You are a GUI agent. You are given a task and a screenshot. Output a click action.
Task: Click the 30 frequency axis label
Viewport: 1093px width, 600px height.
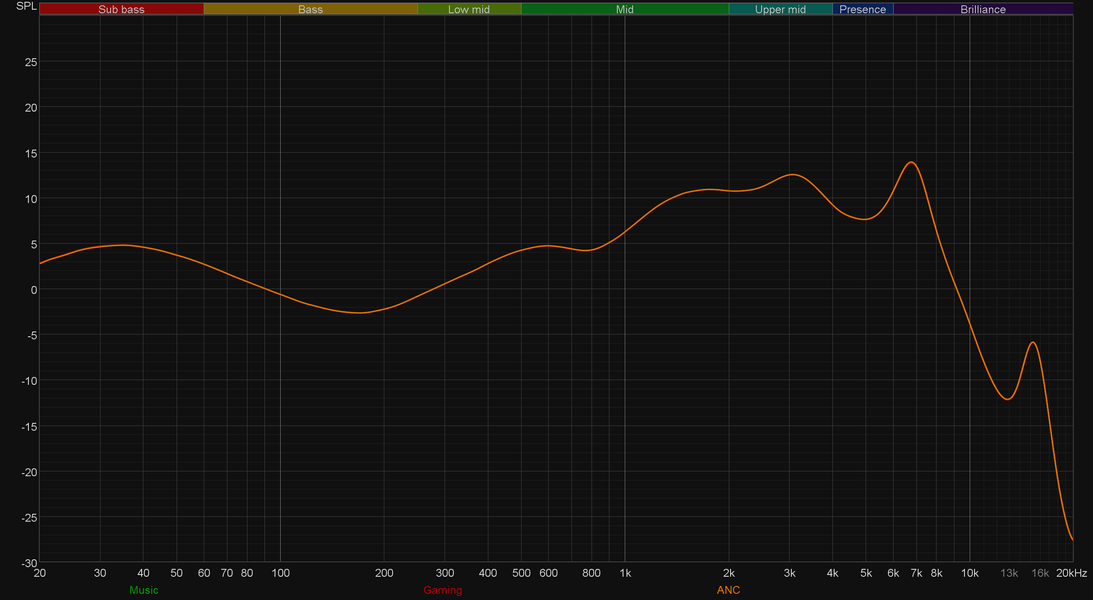coord(100,574)
